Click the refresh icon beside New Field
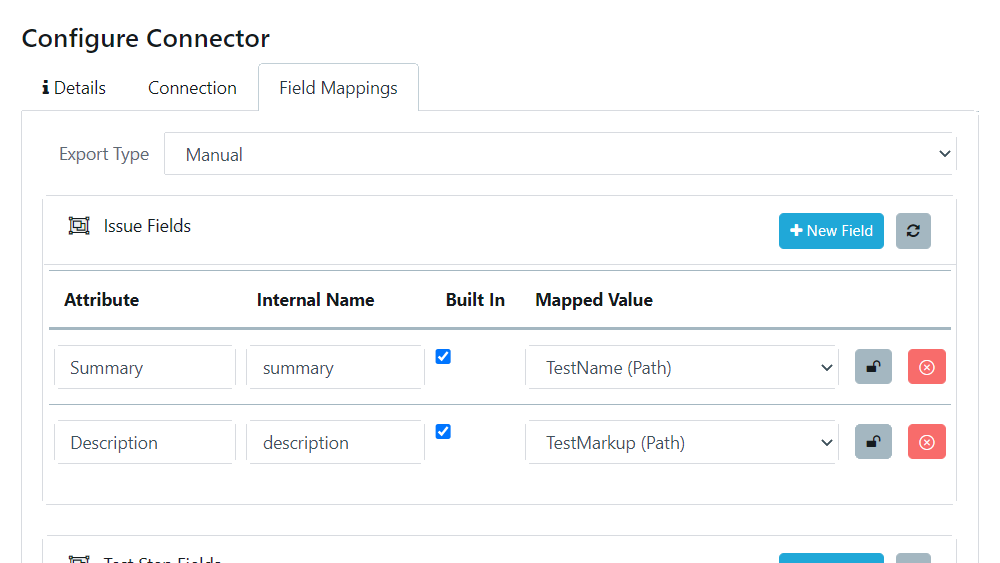This screenshot has width=1000, height=563. 913,231
